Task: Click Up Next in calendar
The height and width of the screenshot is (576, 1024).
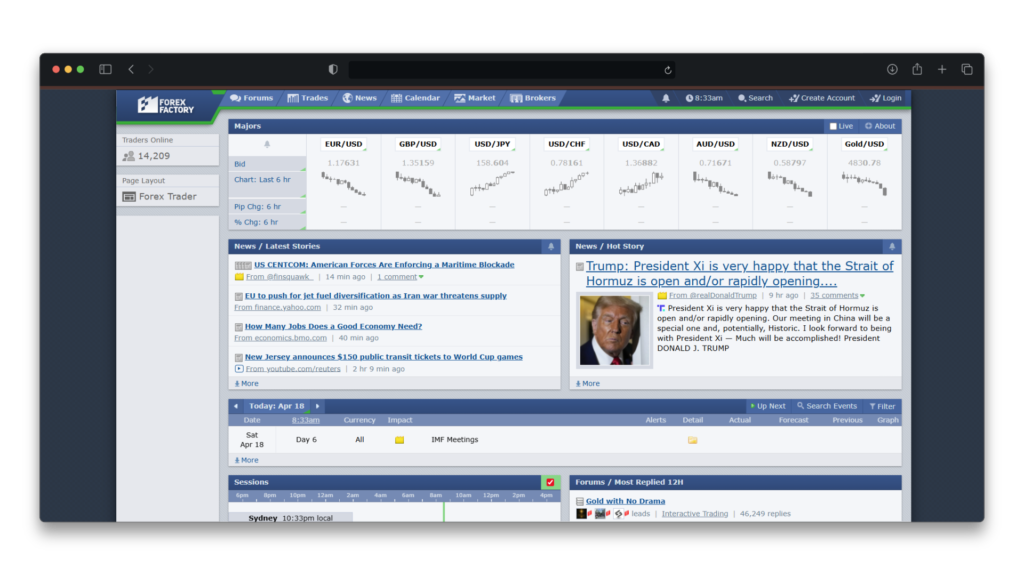Action: click(768, 406)
